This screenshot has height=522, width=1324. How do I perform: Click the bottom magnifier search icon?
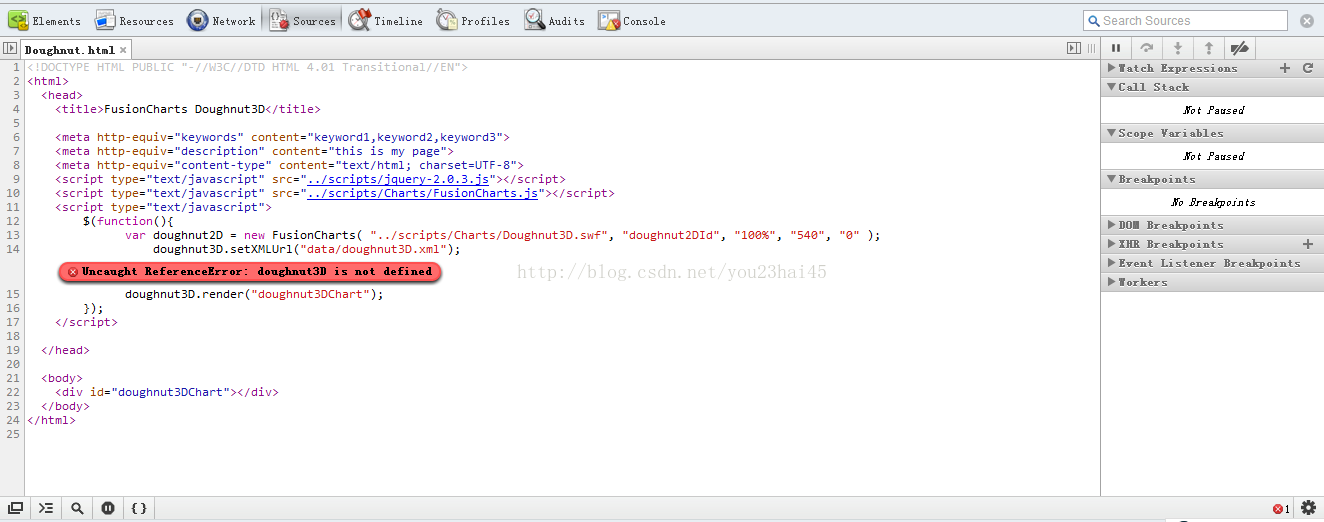click(x=77, y=508)
